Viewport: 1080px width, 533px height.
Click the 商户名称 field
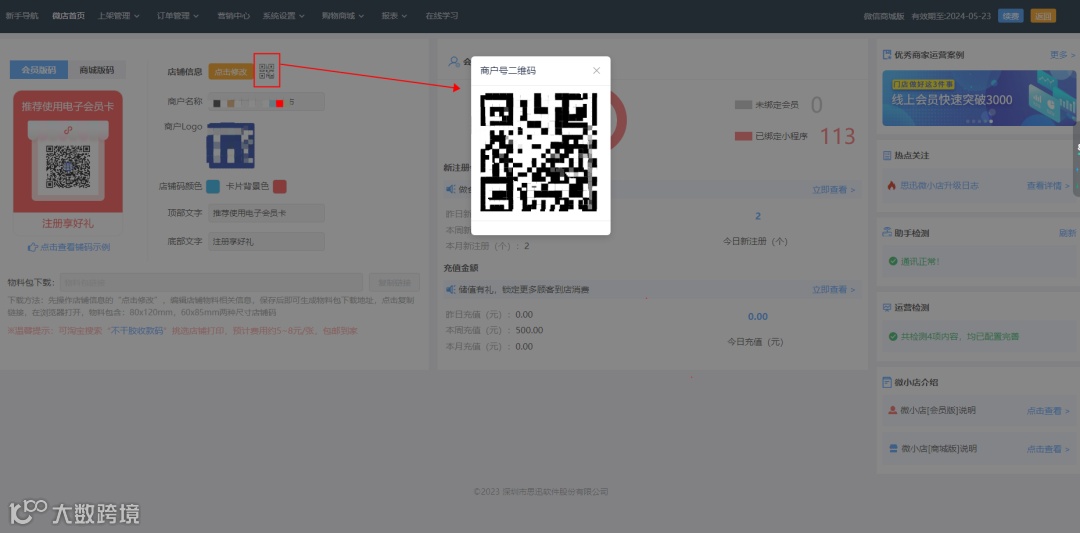pos(267,102)
